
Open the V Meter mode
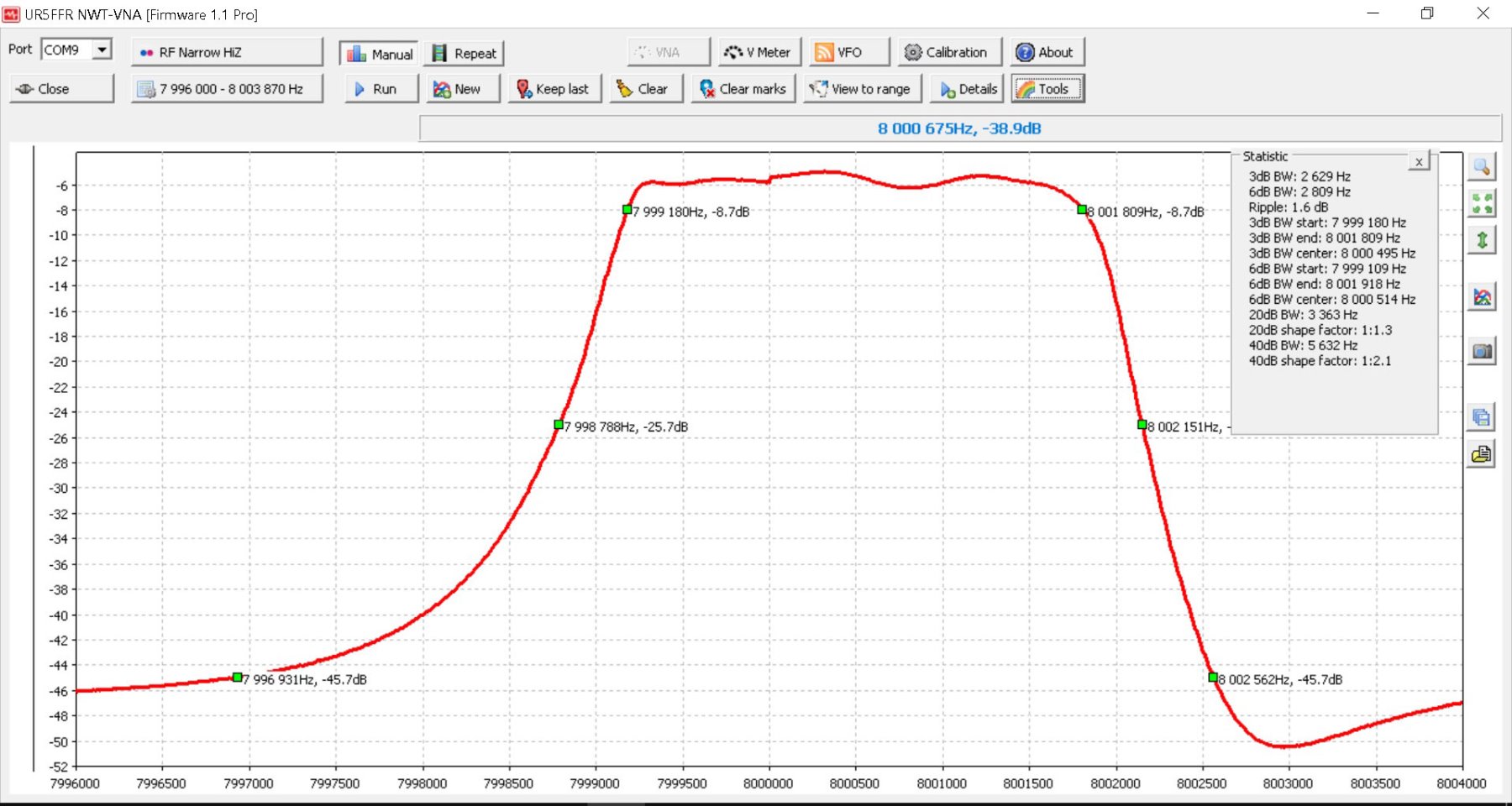pyautogui.click(x=759, y=52)
